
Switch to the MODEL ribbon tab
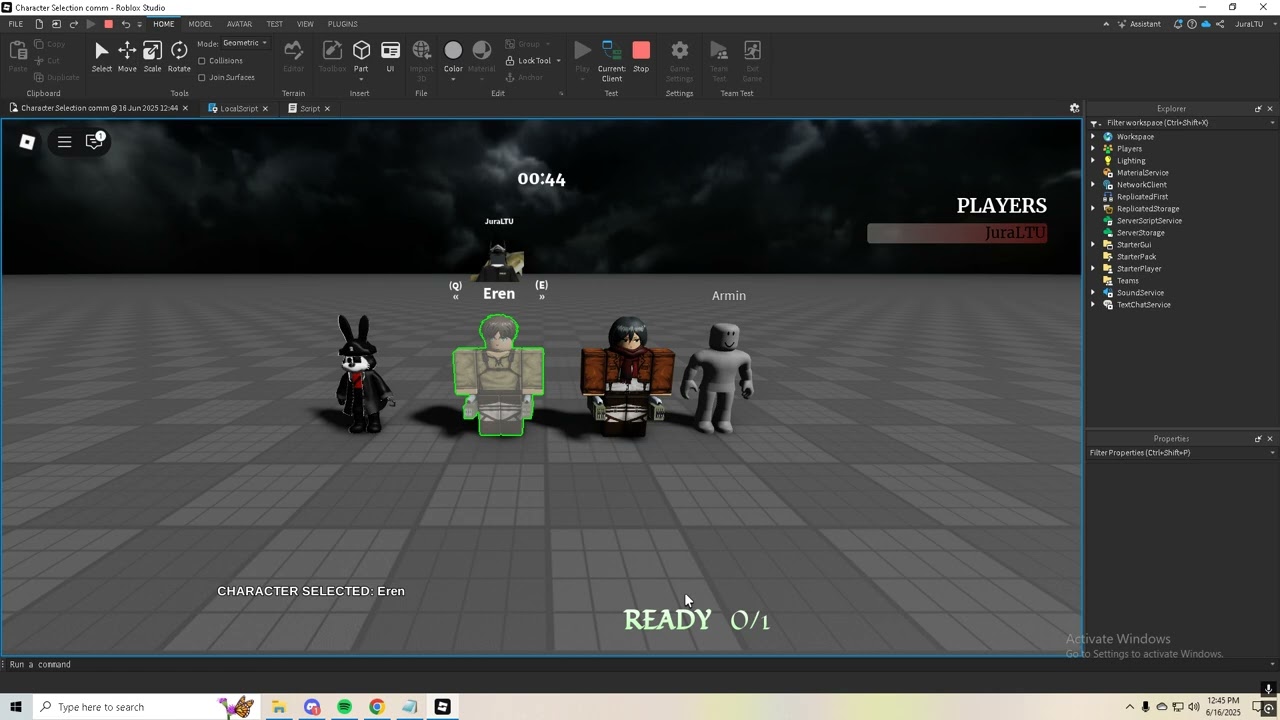point(200,24)
